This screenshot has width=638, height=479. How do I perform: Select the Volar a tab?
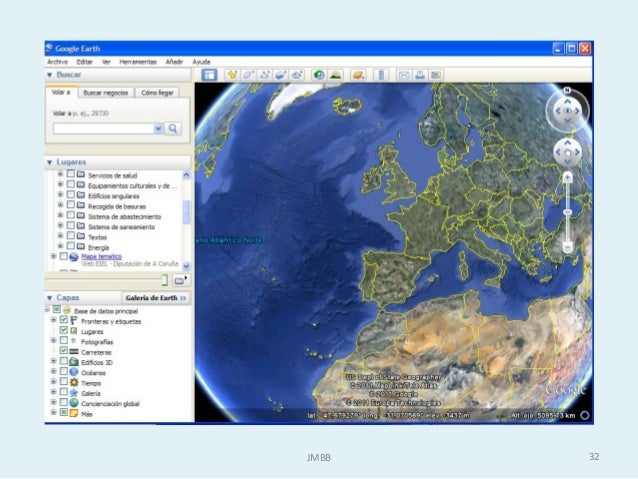[61, 92]
